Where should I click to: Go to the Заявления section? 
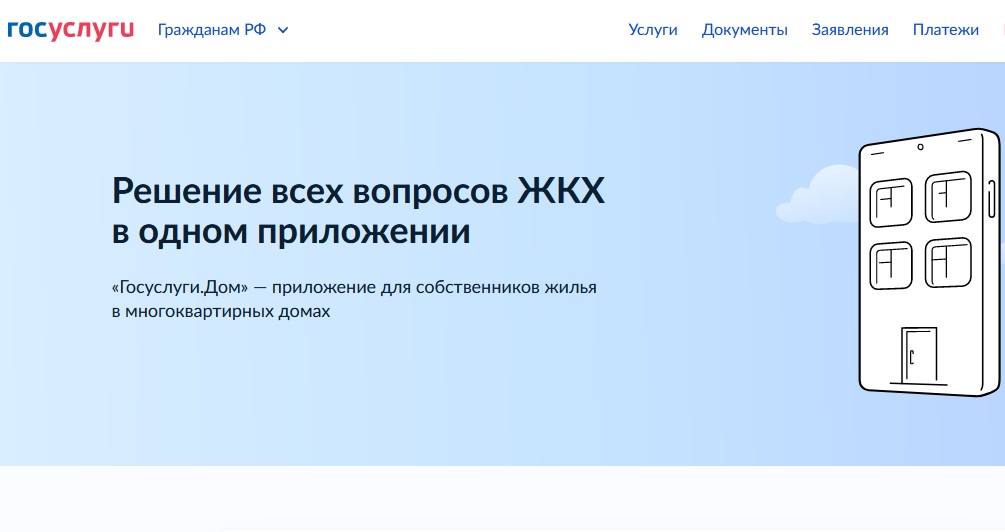(x=850, y=30)
